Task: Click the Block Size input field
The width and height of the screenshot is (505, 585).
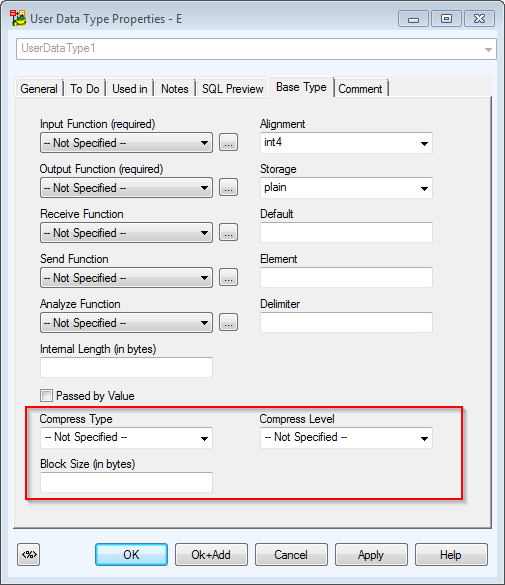Action: [126, 482]
